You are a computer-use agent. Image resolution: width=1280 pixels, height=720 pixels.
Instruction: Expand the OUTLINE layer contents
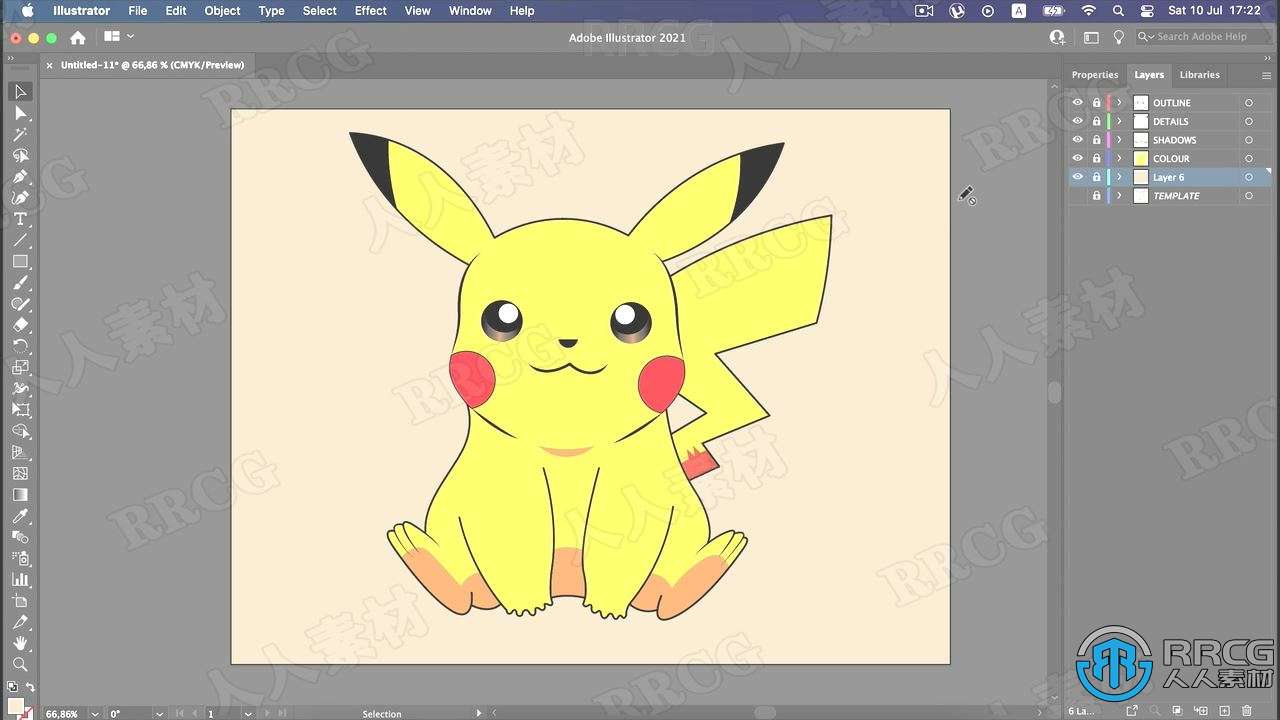click(x=1119, y=103)
